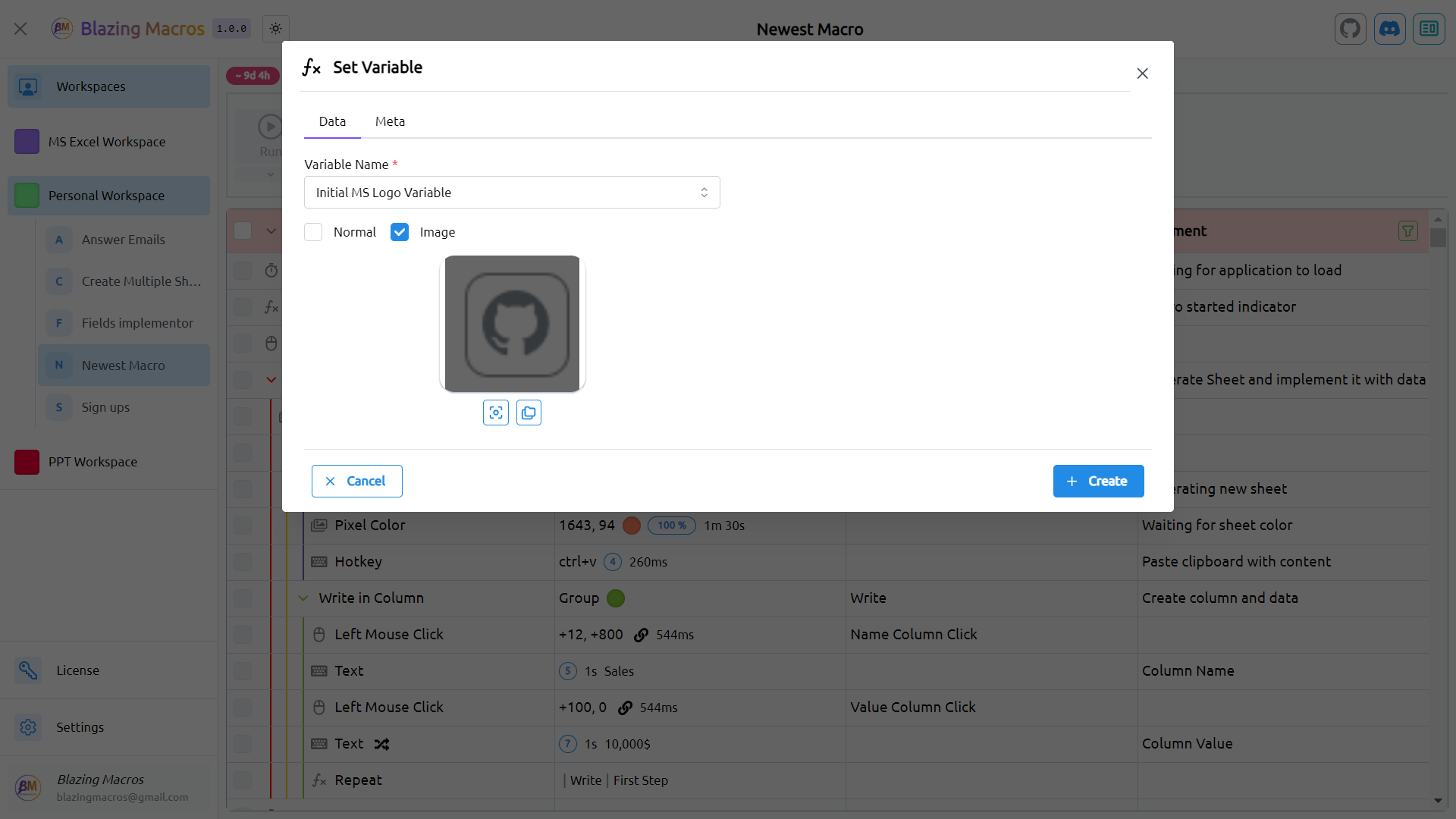Click the Pixel Color orange swatch
This screenshot has height=819, width=1456.
(x=631, y=526)
